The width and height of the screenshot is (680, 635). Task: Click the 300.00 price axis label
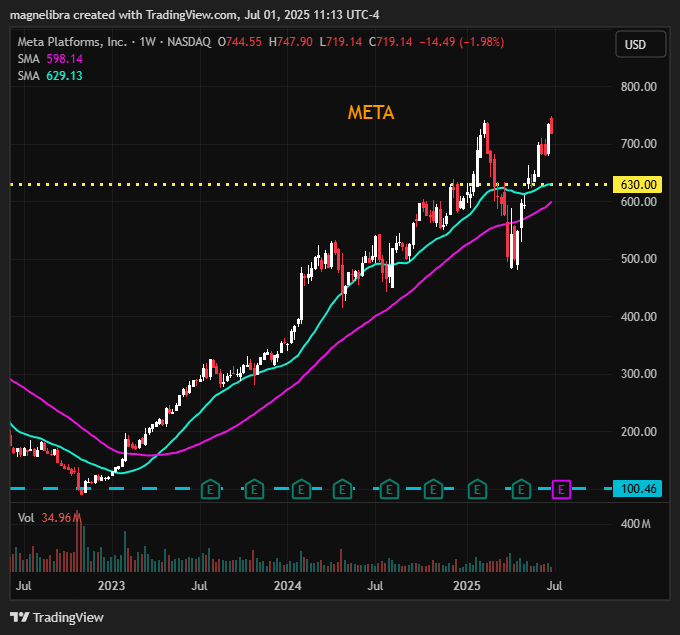pos(638,374)
